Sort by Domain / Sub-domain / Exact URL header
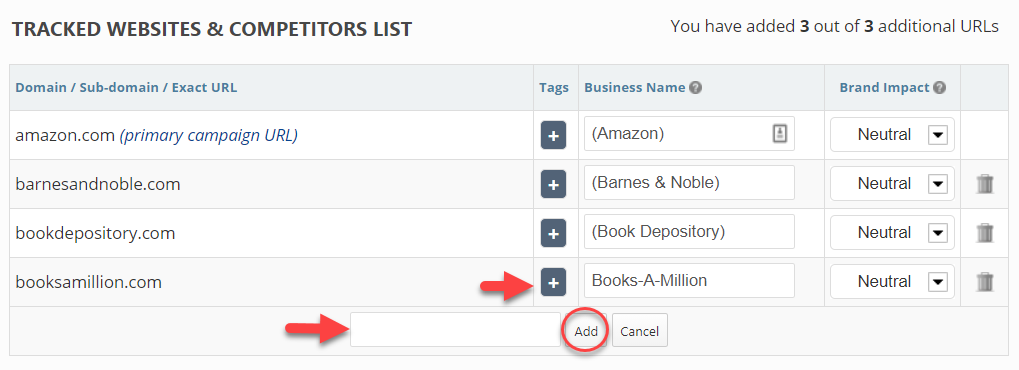The height and width of the screenshot is (370, 1019). [126, 88]
